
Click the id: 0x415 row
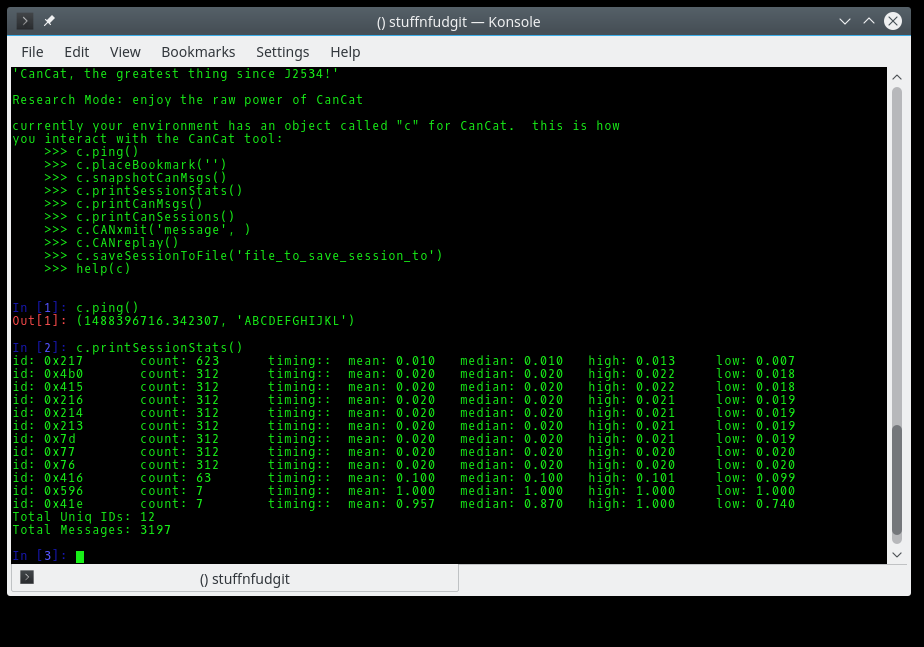(x=404, y=387)
